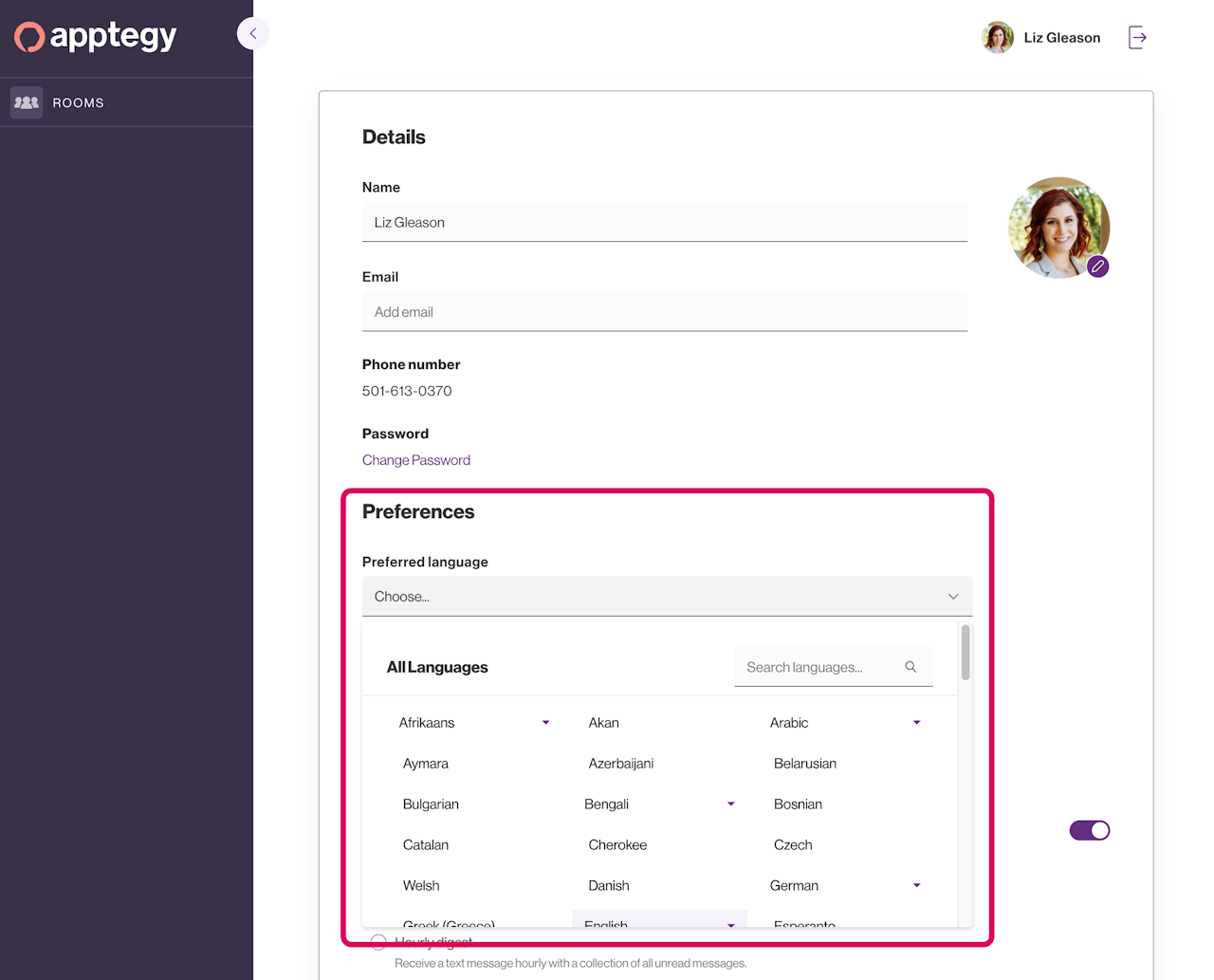Viewport: 1214px width, 980px height.
Task: Expand the German language variants arrow
Action: (x=916, y=886)
